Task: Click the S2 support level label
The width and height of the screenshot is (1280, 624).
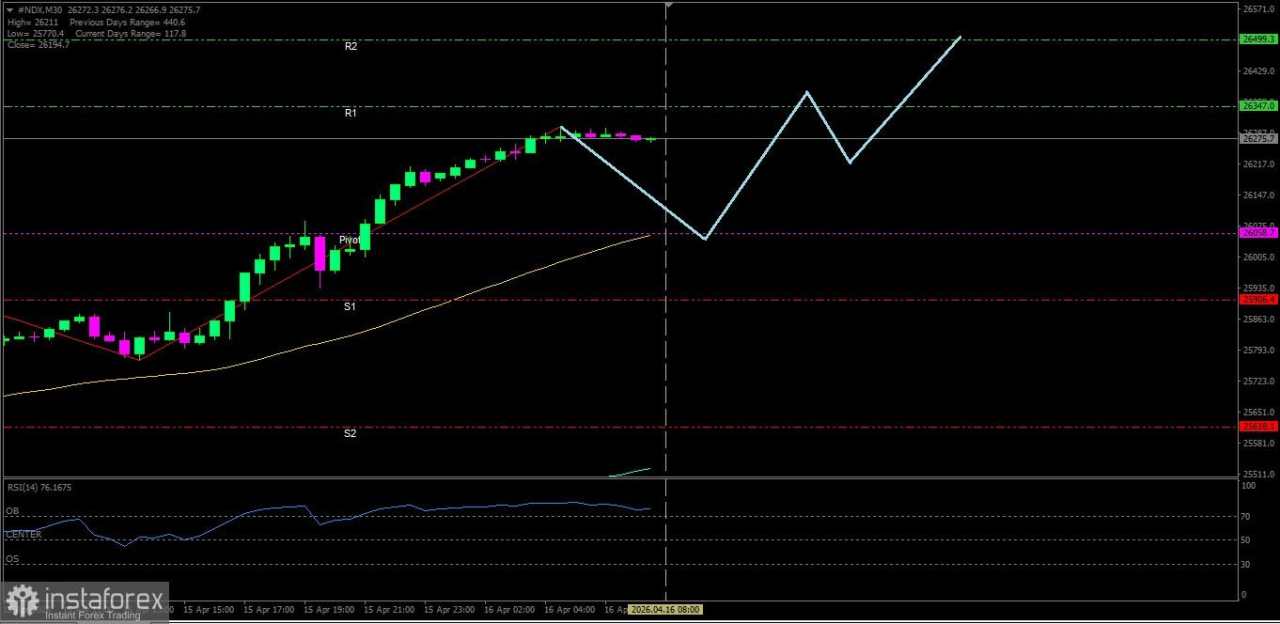Action: coord(349,433)
